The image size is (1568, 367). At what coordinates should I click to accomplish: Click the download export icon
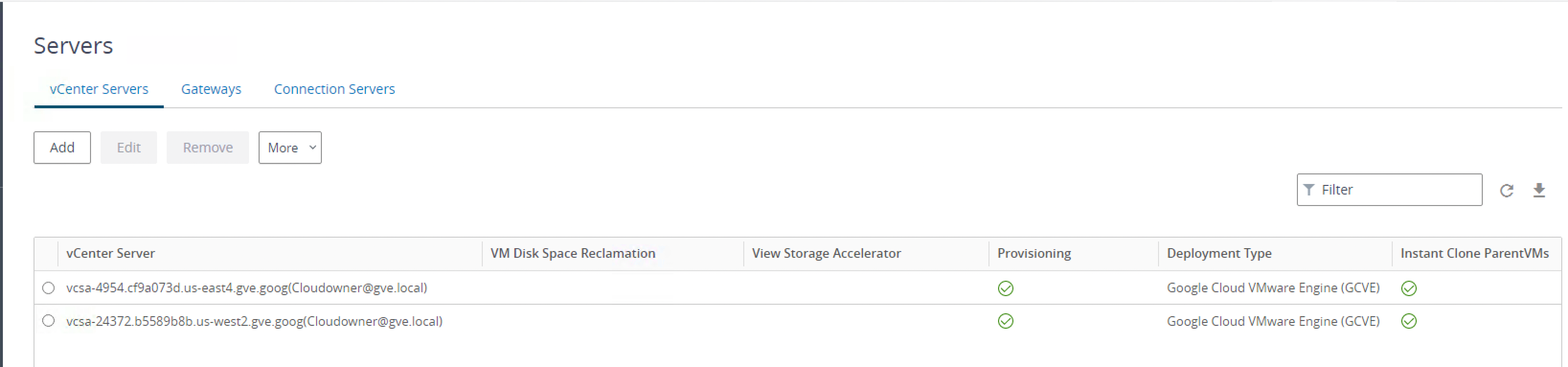(1539, 191)
